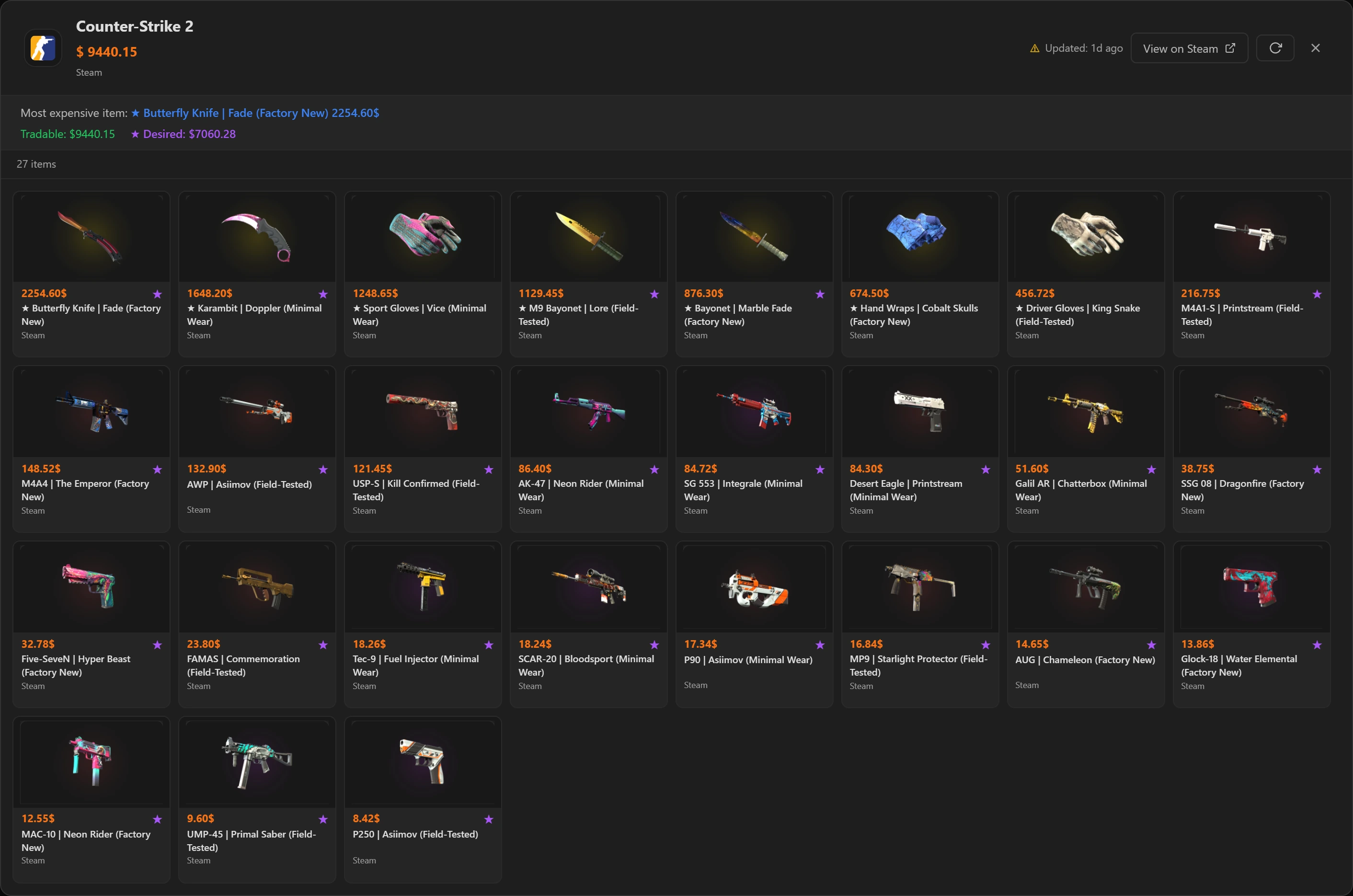This screenshot has height=896, width=1353.
Task: Close the inventory panel with X
Action: click(1315, 48)
